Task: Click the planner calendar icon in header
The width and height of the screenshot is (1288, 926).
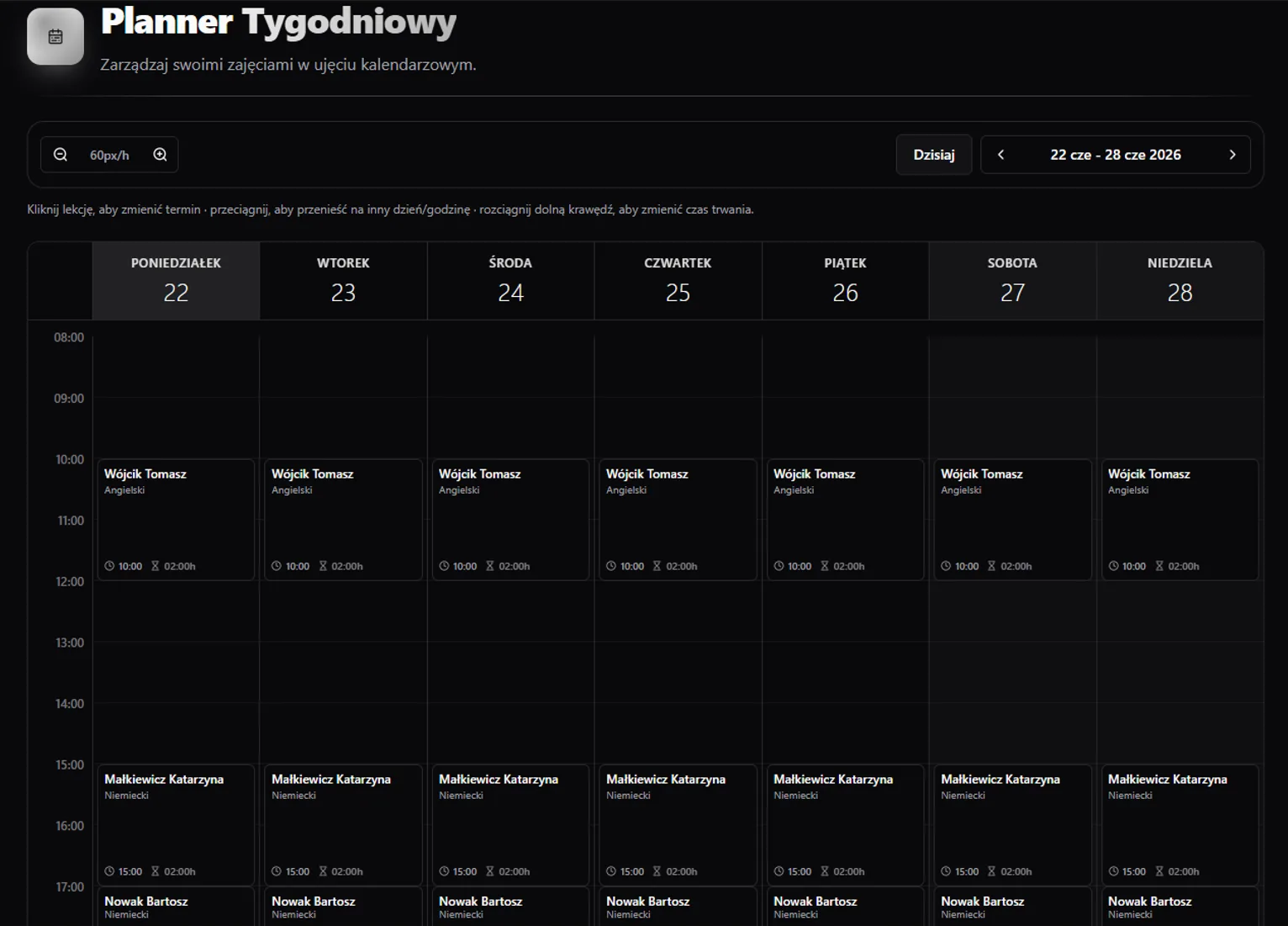Action: point(55,36)
